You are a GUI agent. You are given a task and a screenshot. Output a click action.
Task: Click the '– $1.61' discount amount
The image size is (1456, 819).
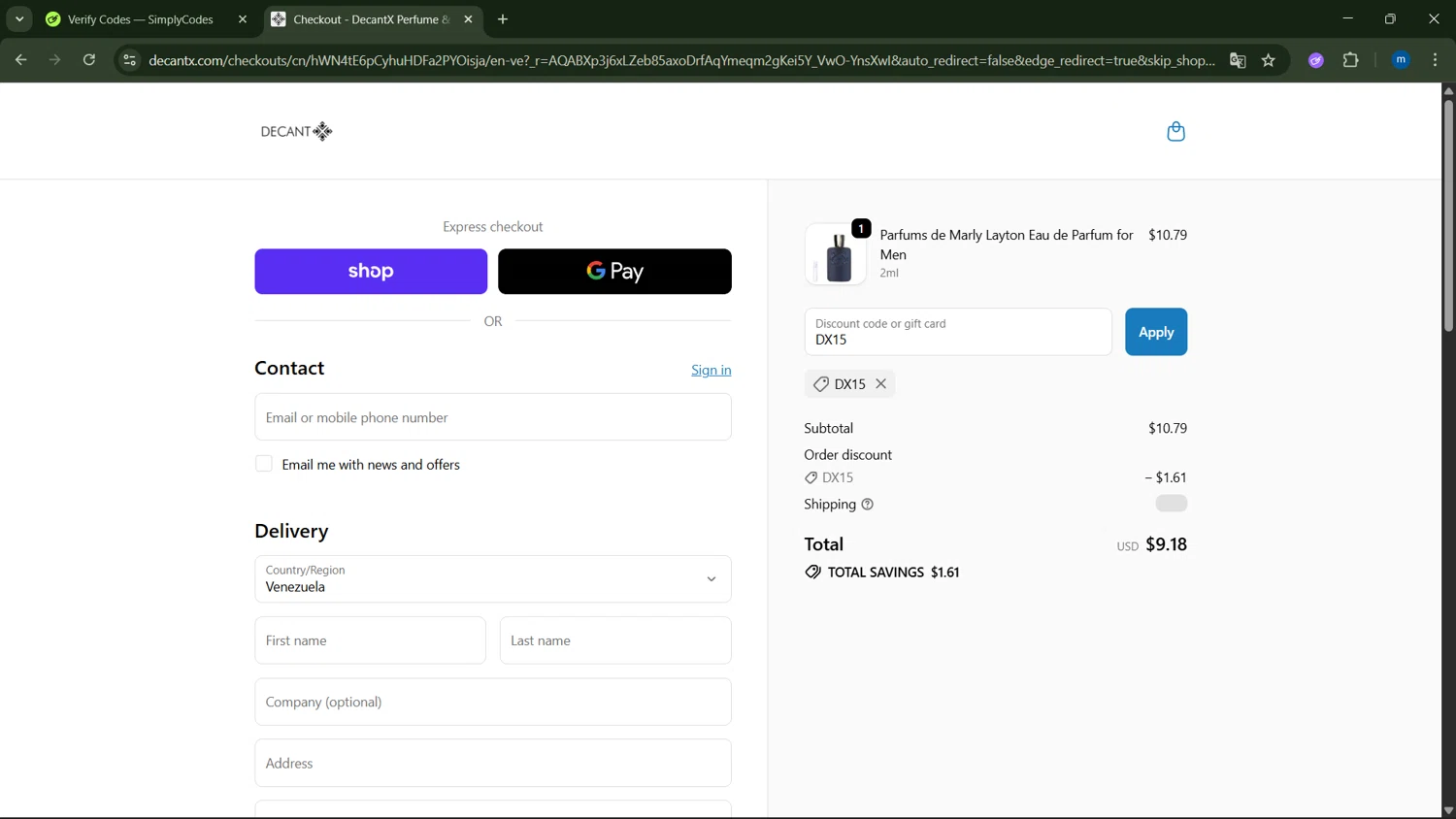1166,477
